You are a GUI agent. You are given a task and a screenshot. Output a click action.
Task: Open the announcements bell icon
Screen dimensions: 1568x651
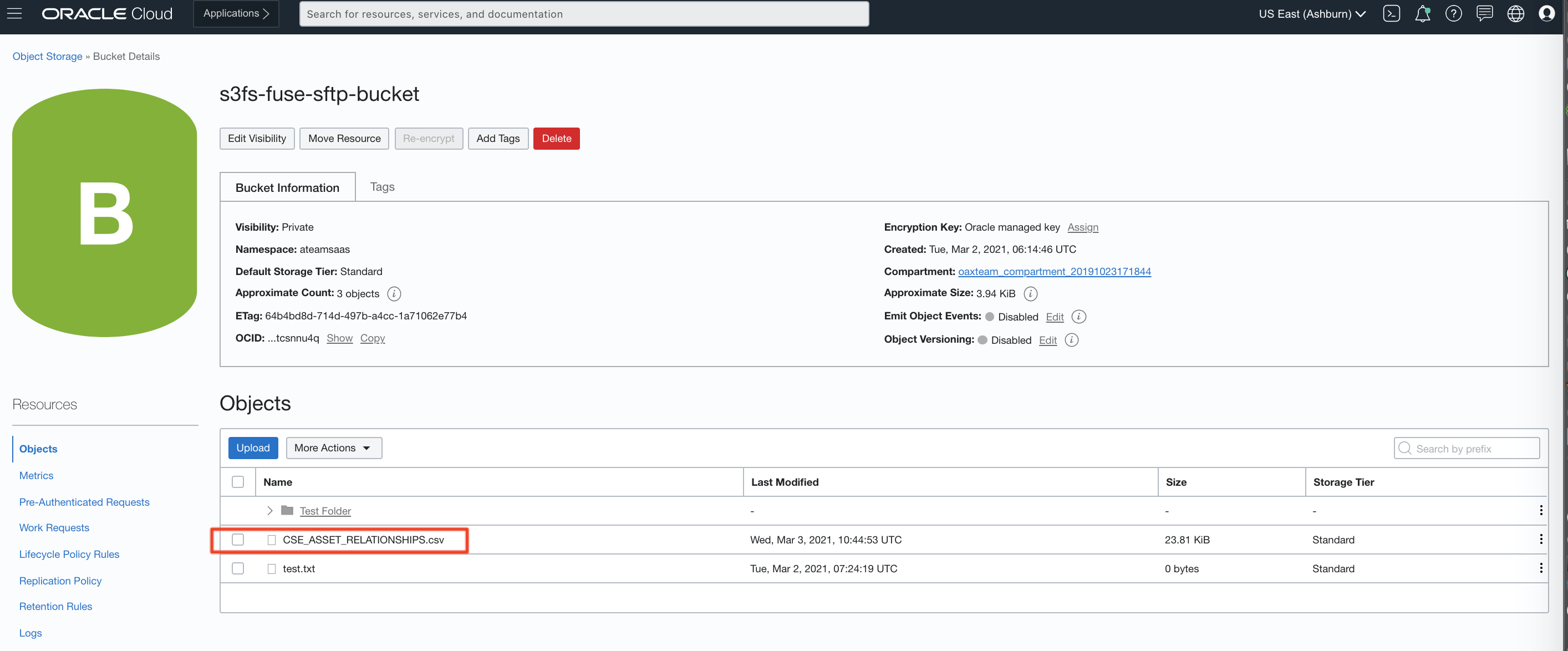[1423, 13]
